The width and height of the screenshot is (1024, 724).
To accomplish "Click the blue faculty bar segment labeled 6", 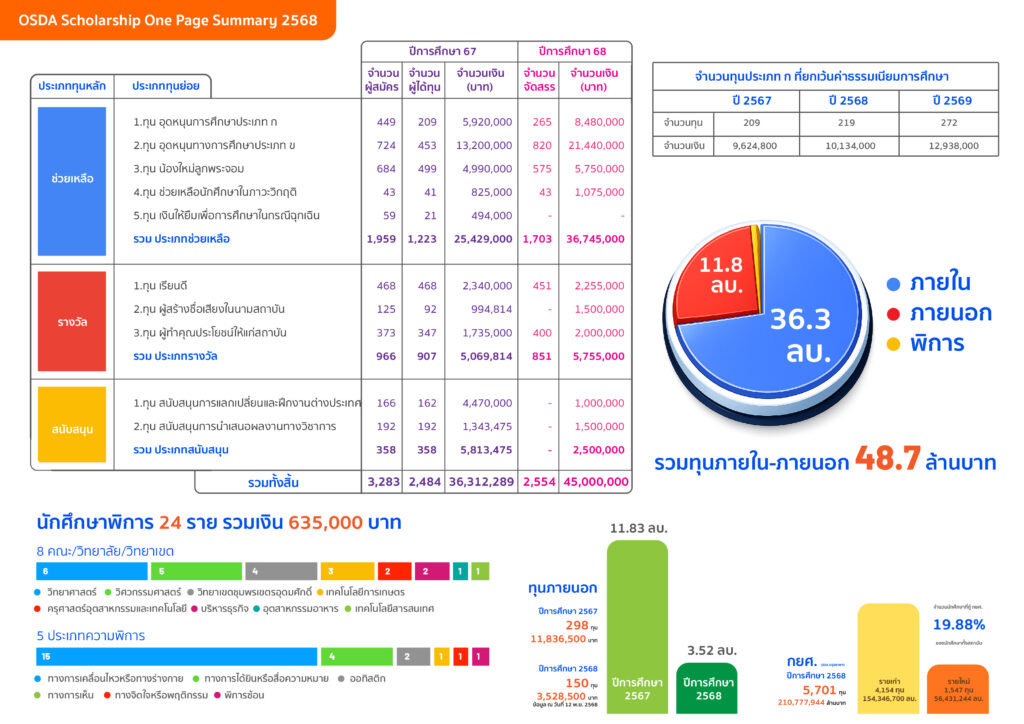I will (x=90, y=571).
